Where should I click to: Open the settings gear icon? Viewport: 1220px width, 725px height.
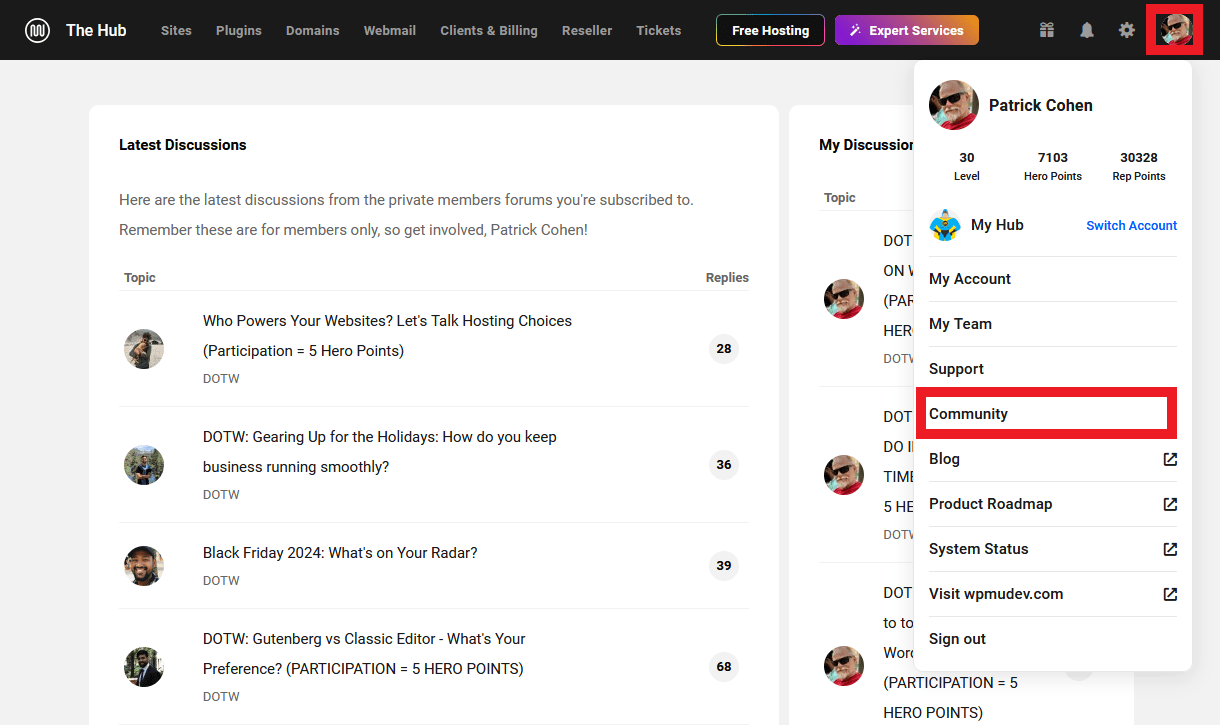[1127, 30]
